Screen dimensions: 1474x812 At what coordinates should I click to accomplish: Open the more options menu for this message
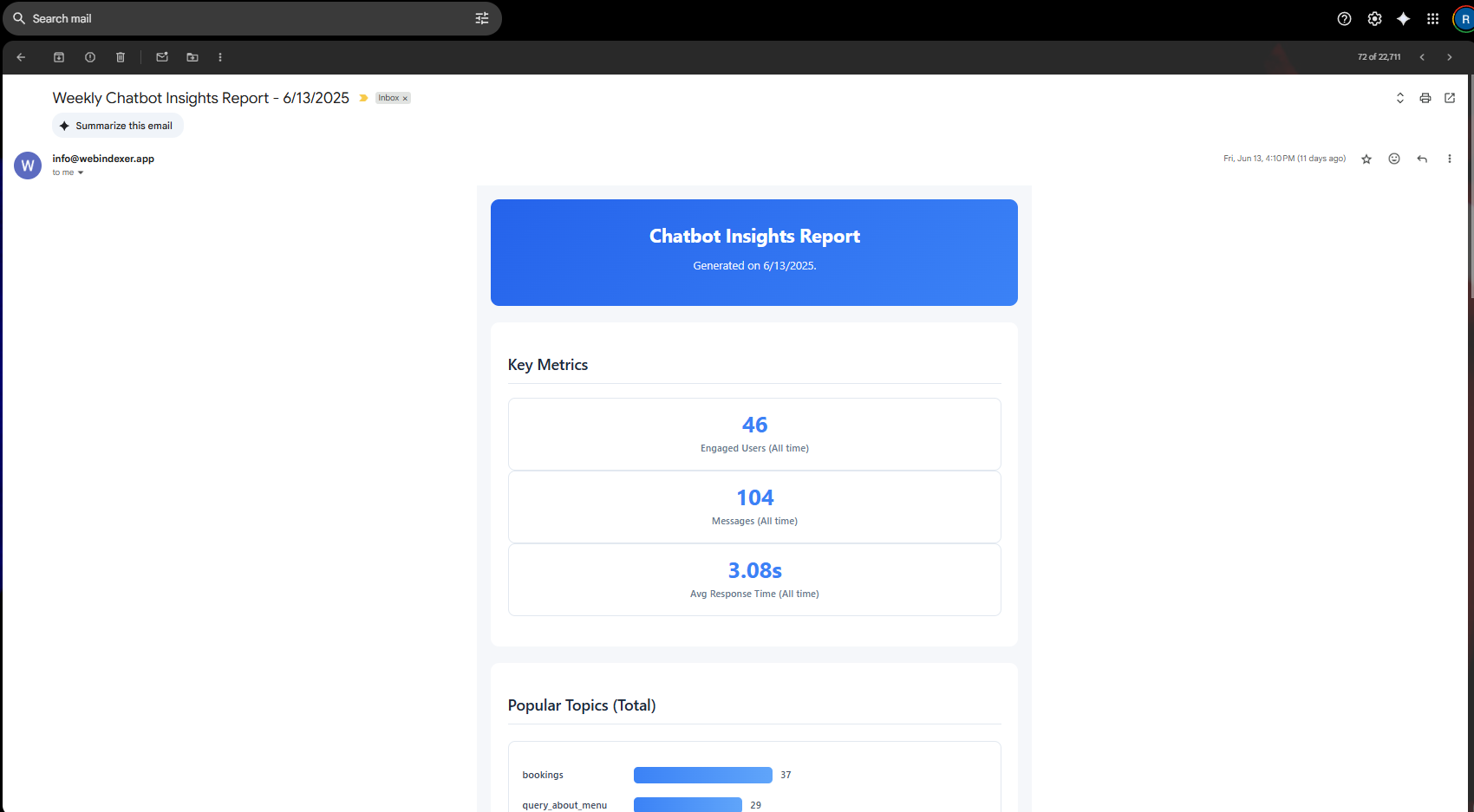click(1450, 159)
